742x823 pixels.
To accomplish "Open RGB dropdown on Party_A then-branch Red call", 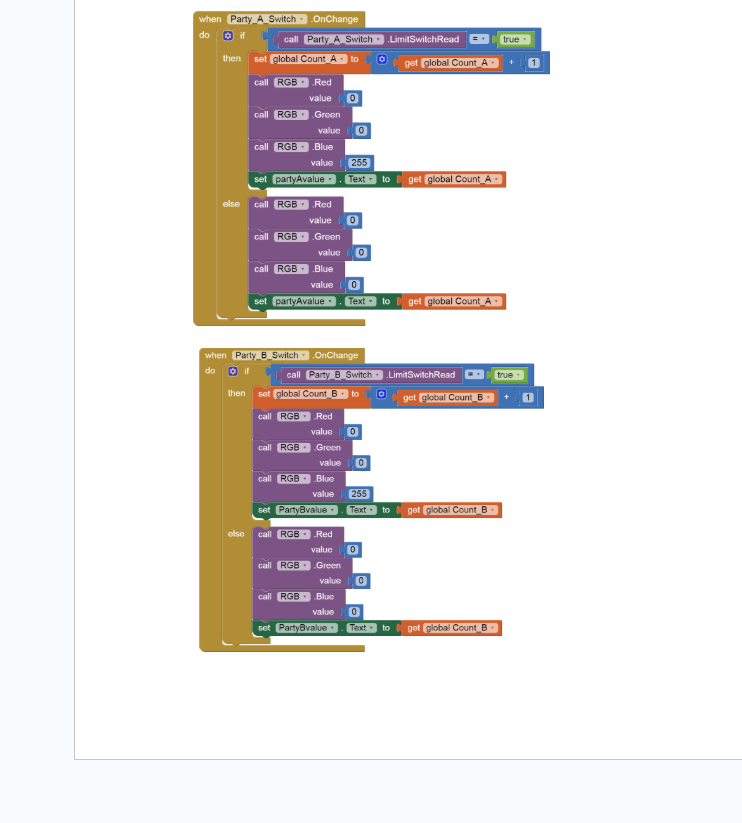I will 291,82.
